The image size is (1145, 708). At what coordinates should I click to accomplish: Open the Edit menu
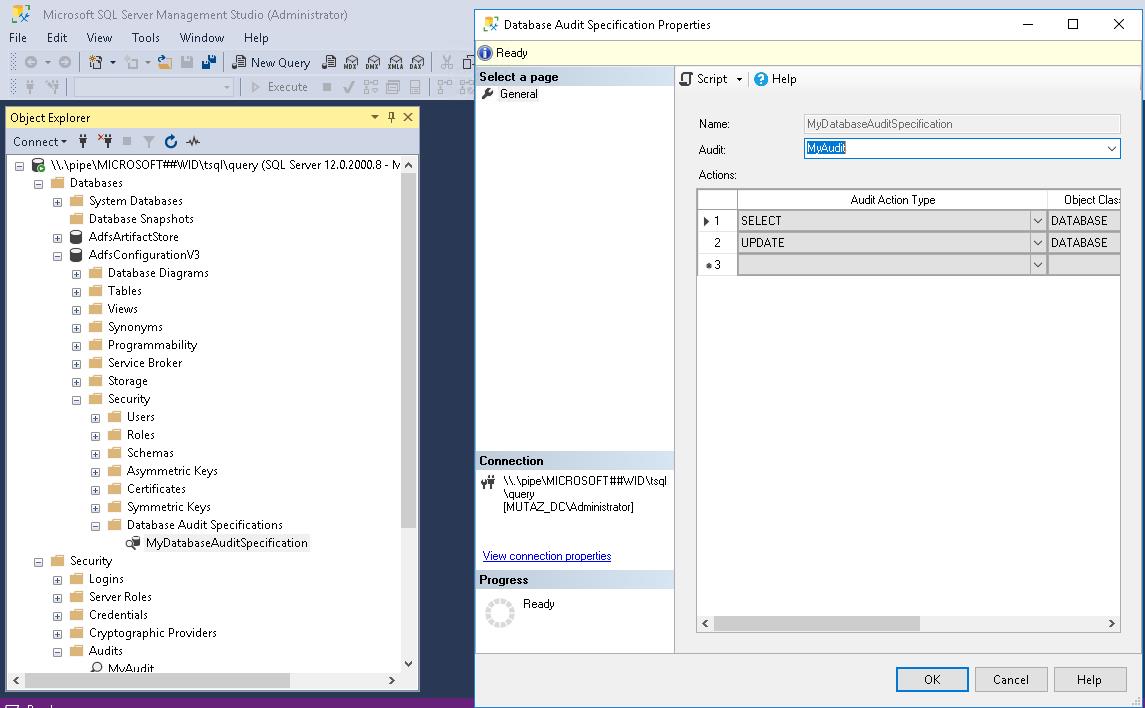[x=57, y=38]
